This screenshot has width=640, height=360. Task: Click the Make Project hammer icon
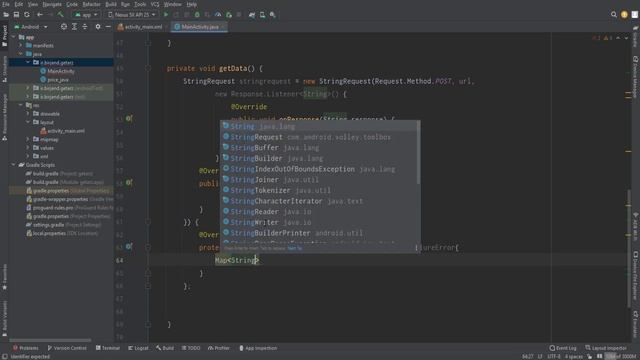[60, 15]
